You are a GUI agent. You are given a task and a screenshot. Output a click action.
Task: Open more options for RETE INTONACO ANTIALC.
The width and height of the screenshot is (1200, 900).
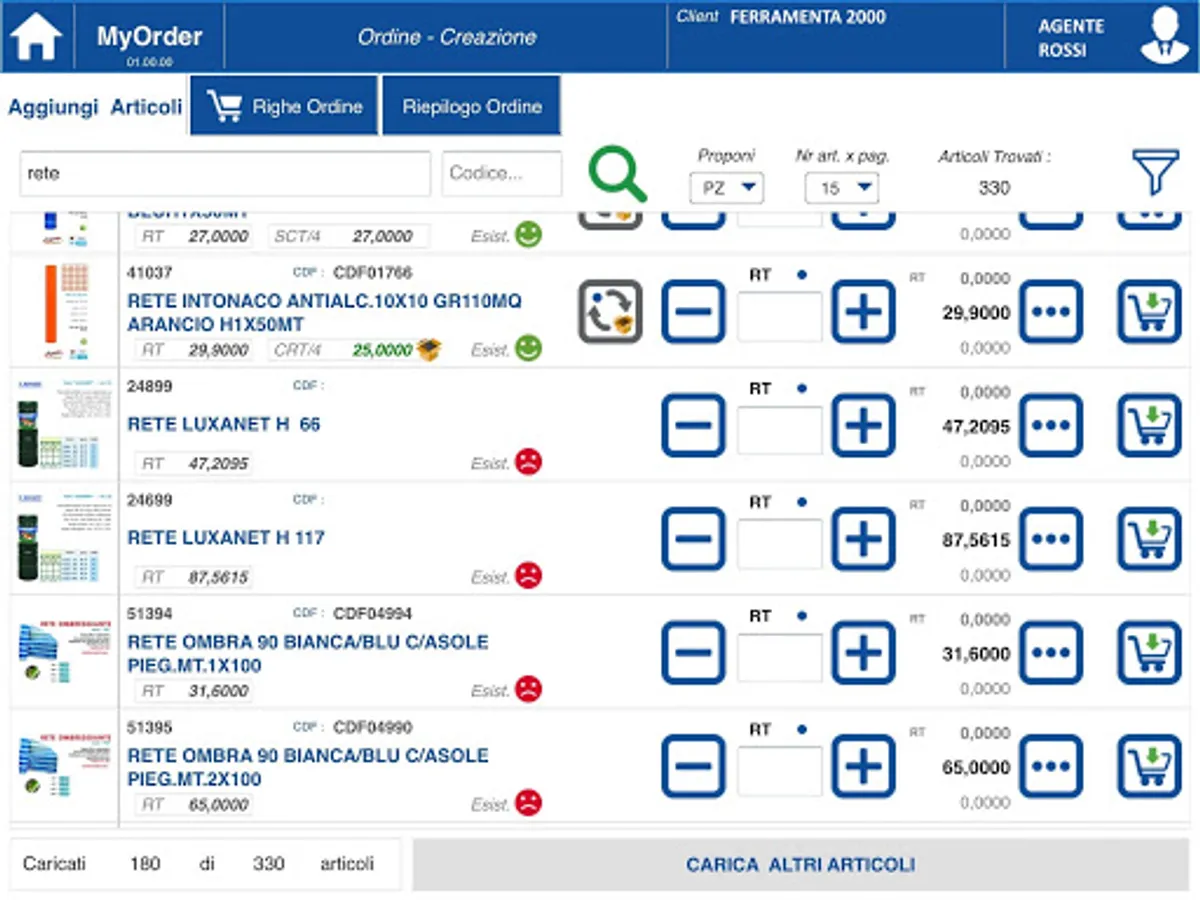(1051, 312)
